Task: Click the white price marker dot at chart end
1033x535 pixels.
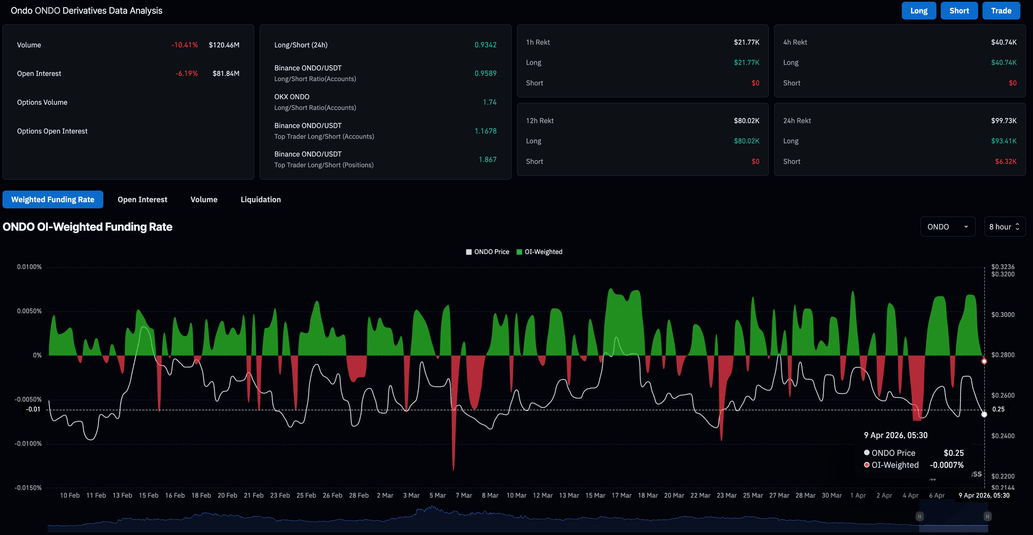Action: coord(984,414)
